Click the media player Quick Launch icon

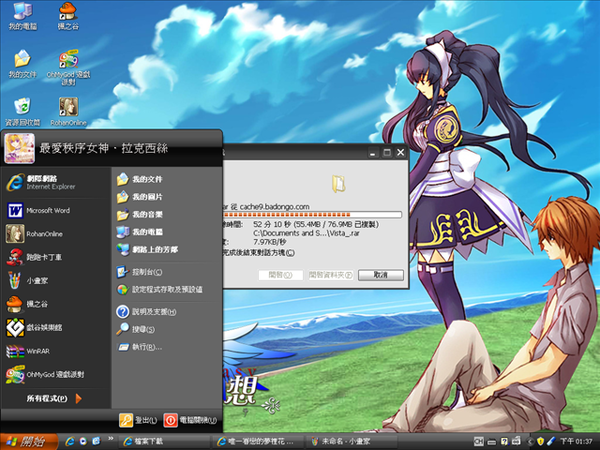point(83,441)
